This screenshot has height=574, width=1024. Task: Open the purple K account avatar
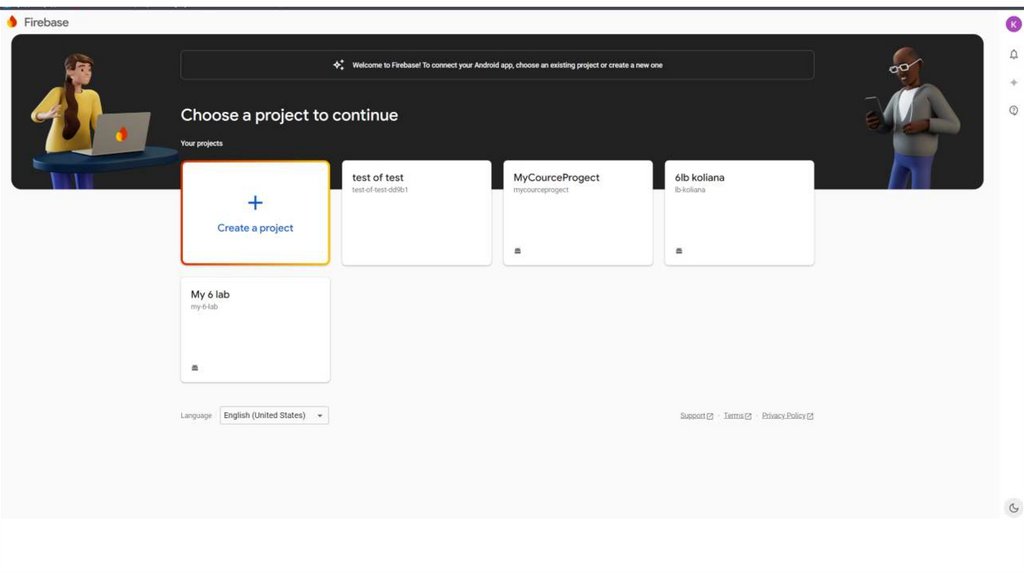coord(1013,24)
